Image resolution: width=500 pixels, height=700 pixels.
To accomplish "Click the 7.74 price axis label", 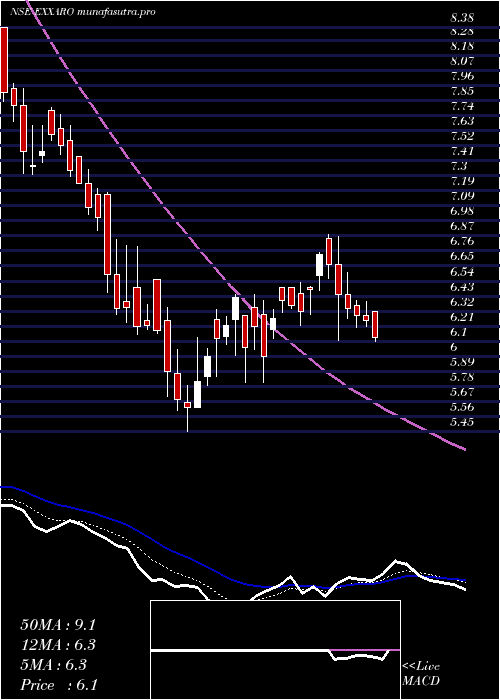I will pyautogui.click(x=462, y=107).
